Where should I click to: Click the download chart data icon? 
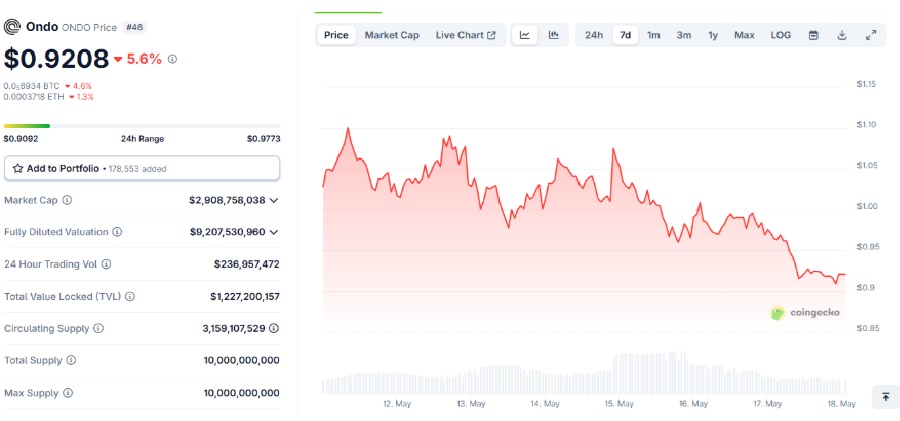[x=842, y=35]
